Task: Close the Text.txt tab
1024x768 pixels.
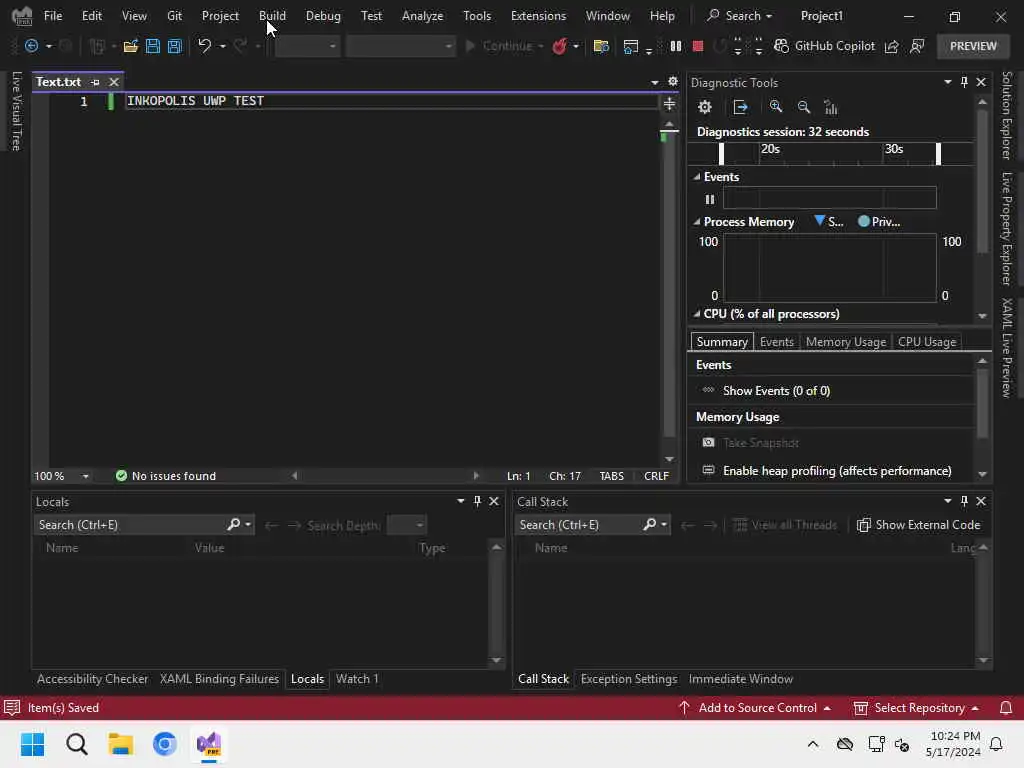Action: [x=114, y=82]
